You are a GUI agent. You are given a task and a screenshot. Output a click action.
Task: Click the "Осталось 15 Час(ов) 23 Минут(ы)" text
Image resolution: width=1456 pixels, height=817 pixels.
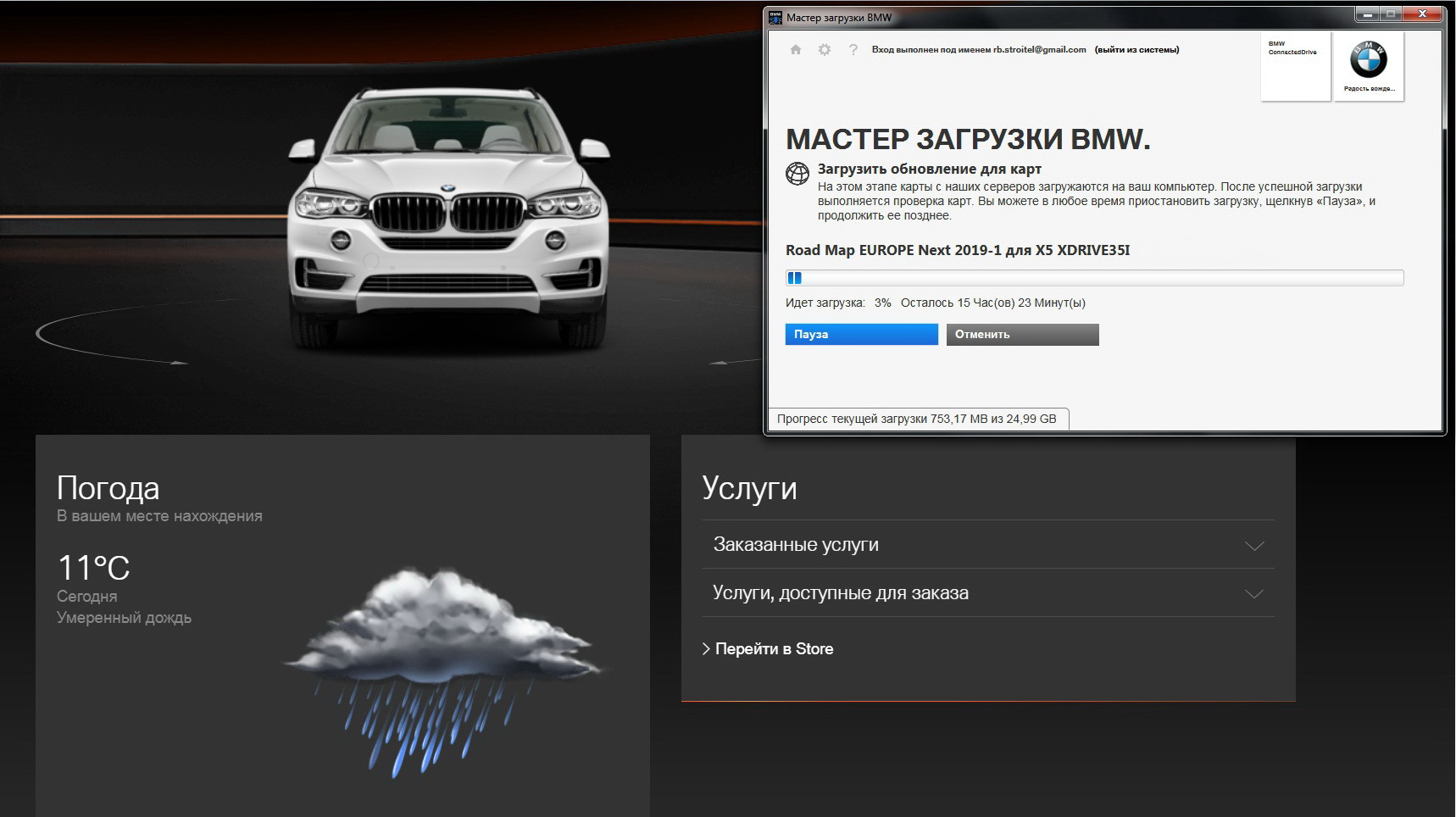pos(992,303)
